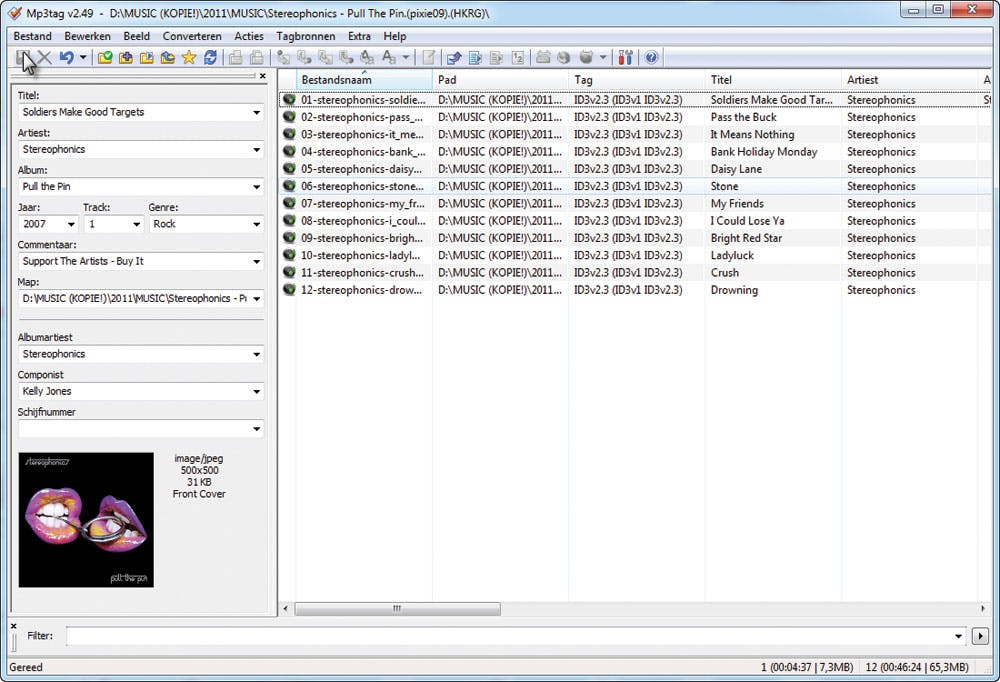Sort by the Pad column header
Viewport: 1000px width, 682px height.
(x=501, y=80)
